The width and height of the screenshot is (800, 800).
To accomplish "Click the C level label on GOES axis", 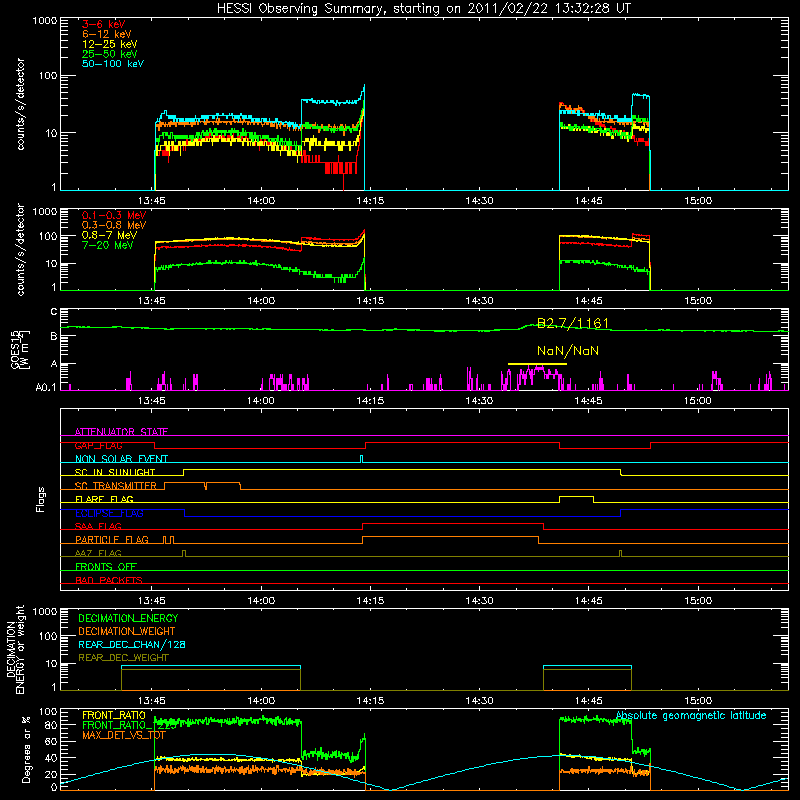I will (54, 311).
